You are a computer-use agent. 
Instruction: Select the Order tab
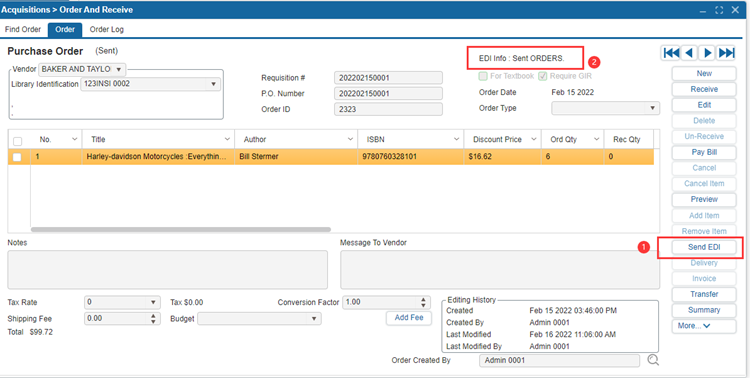coord(65,29)
